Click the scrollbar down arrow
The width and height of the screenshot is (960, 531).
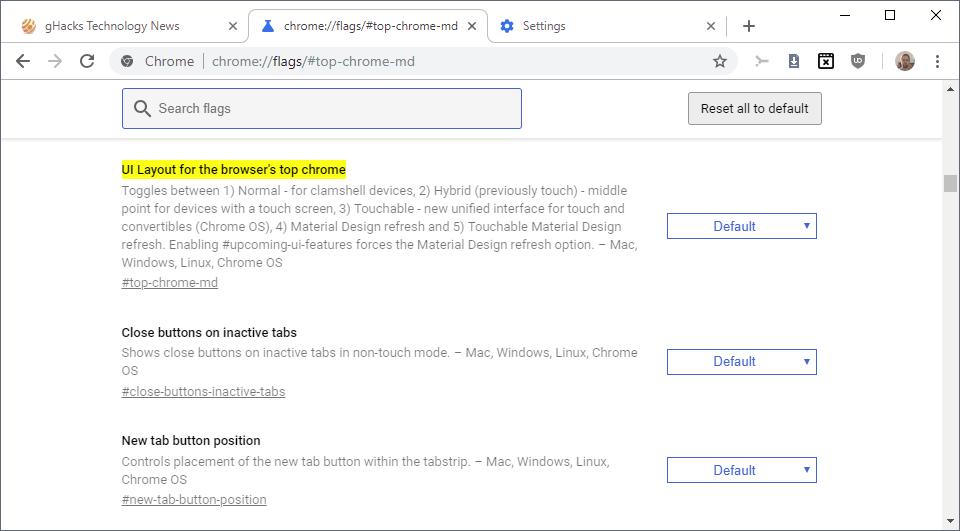coord(950,521)
